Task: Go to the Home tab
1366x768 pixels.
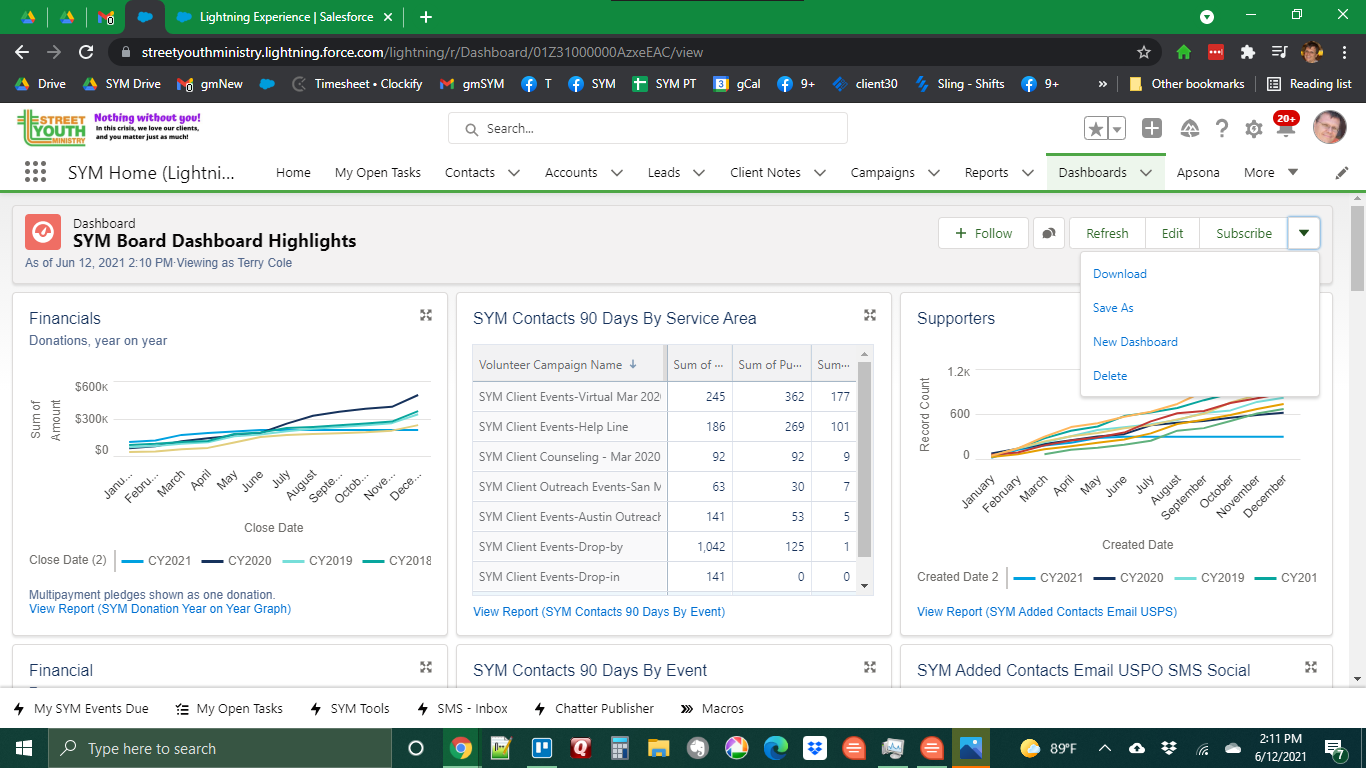Action: click(x=293, y=172)
